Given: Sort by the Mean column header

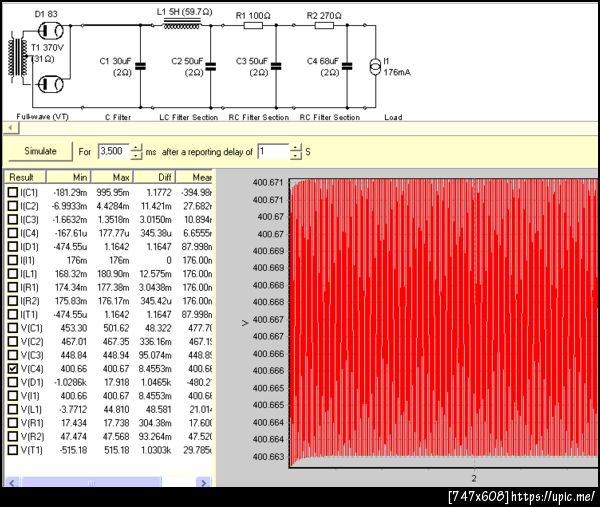Looking at the screenshot, I should click(x=194, y=177).
